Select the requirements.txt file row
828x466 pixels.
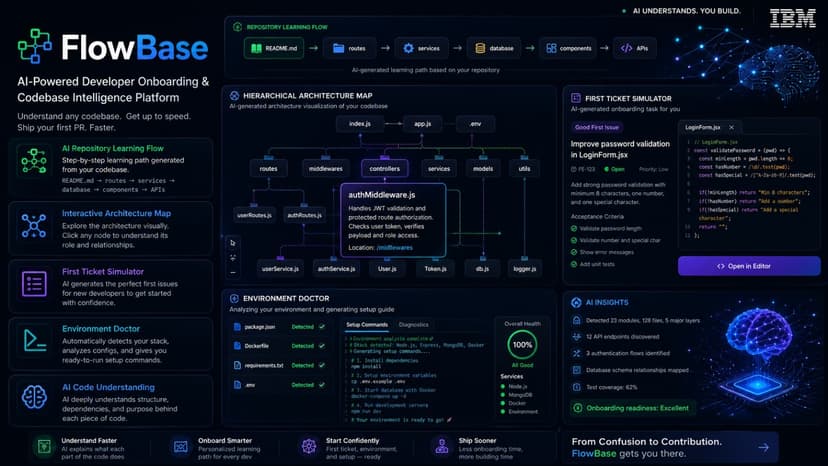coord(279,366)
